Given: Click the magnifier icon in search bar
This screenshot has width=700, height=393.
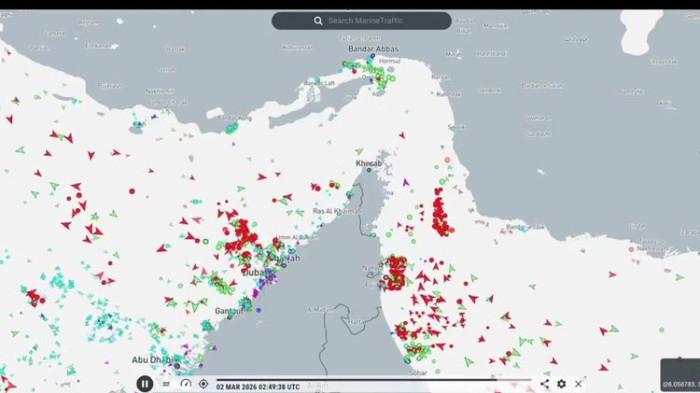Looking at the screenshot, I should tap(318, 21).
